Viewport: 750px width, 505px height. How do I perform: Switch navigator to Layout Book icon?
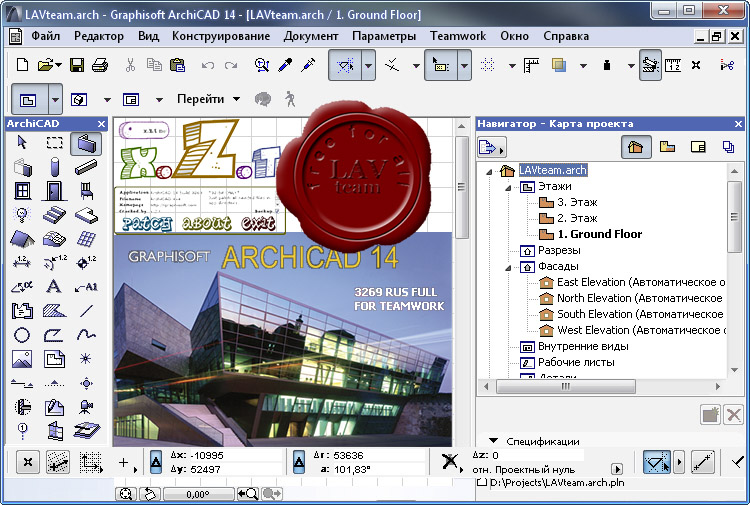[698, 147]
